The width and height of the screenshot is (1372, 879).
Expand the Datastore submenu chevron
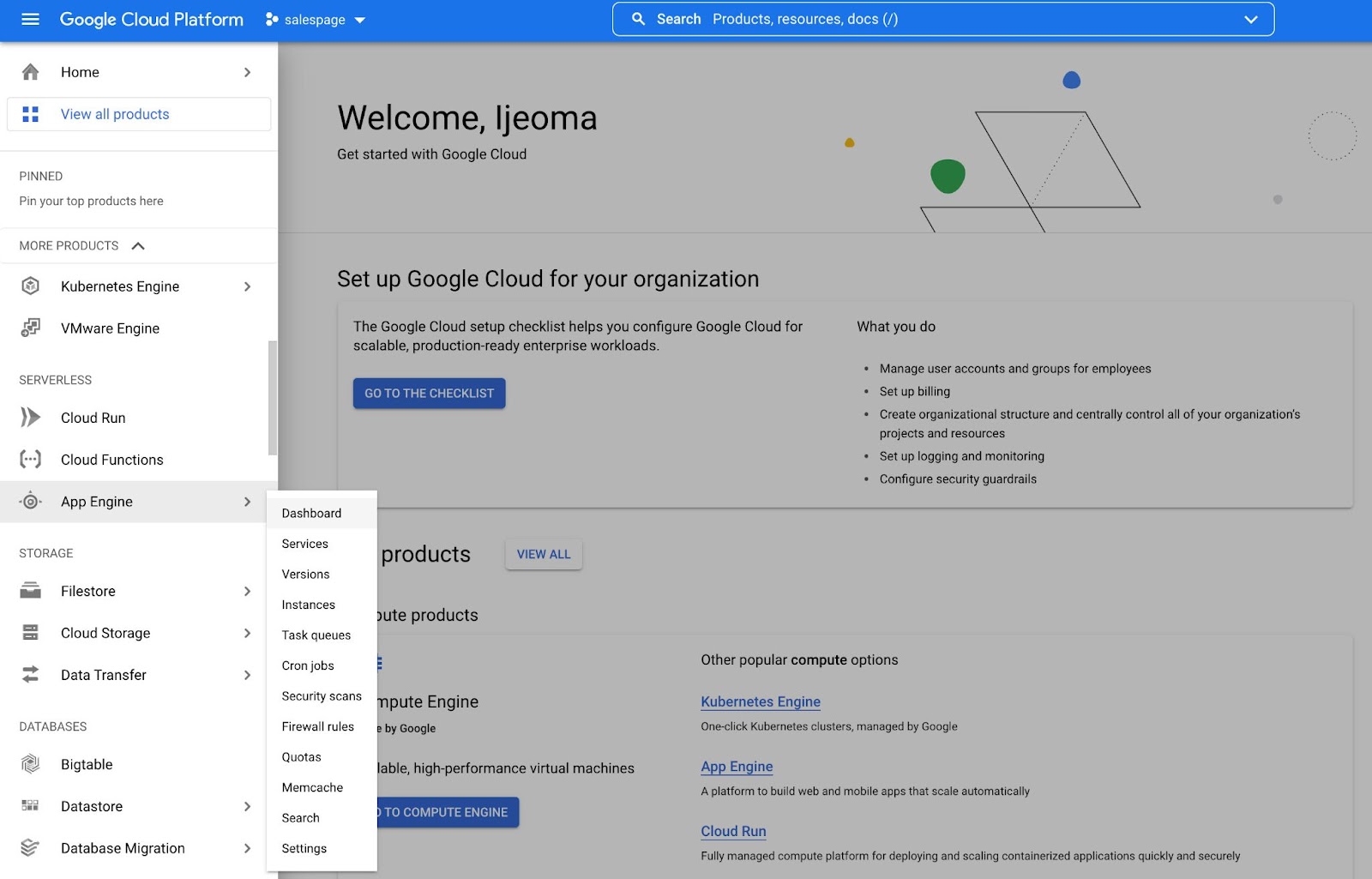point(247,806)
